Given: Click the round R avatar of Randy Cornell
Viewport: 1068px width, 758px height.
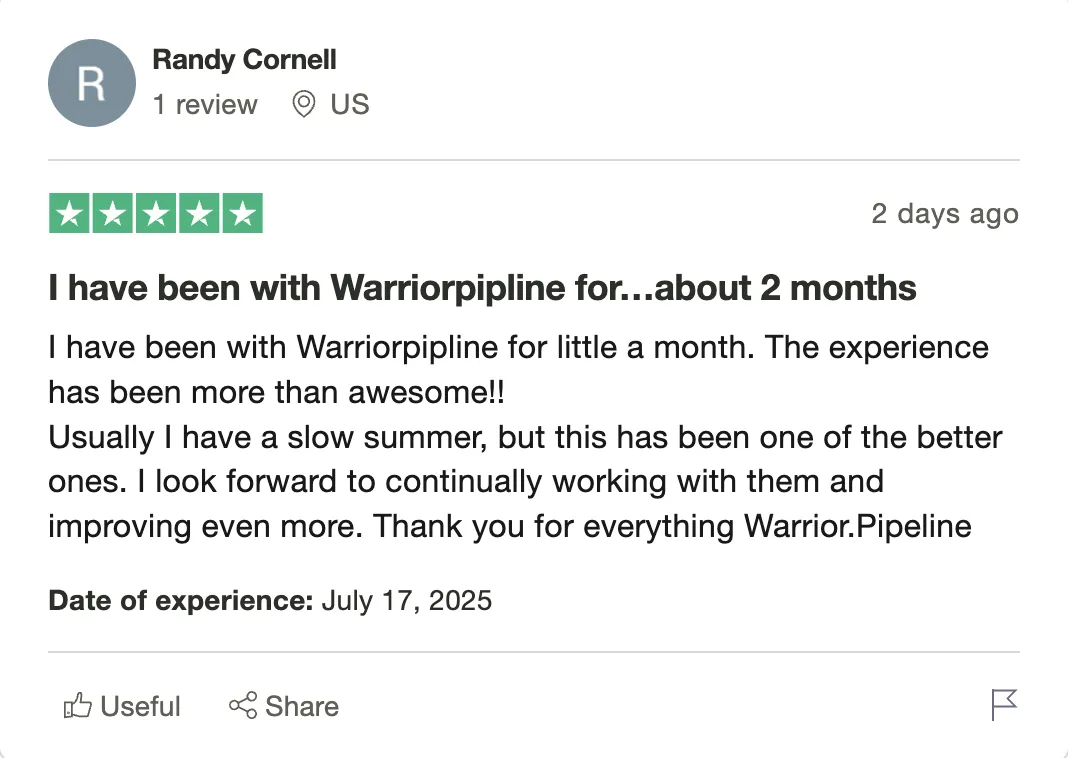Looking at the screenshot, I should (92, 83).
